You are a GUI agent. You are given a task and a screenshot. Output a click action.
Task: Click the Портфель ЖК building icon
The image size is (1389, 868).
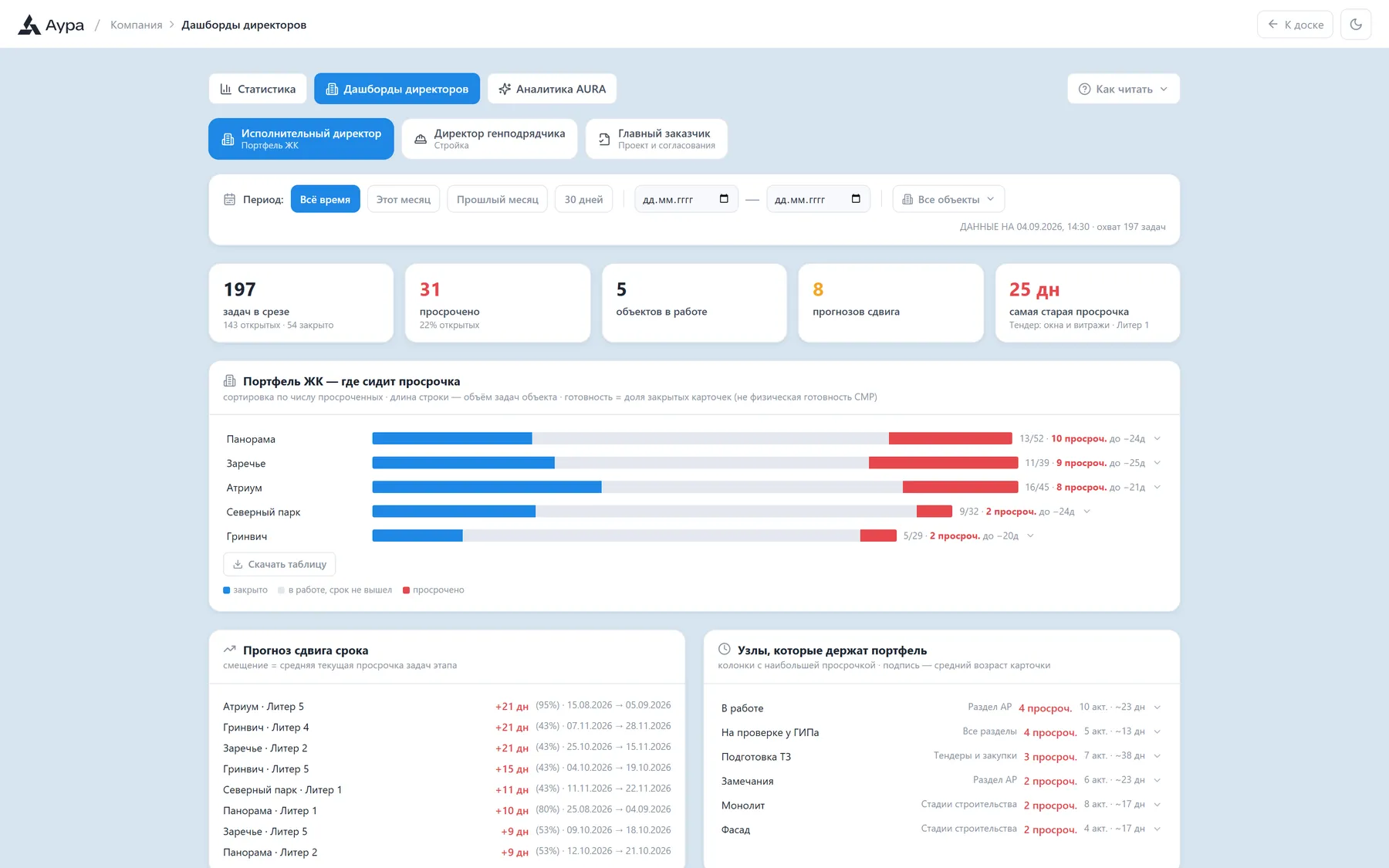[x=229, y=381]
